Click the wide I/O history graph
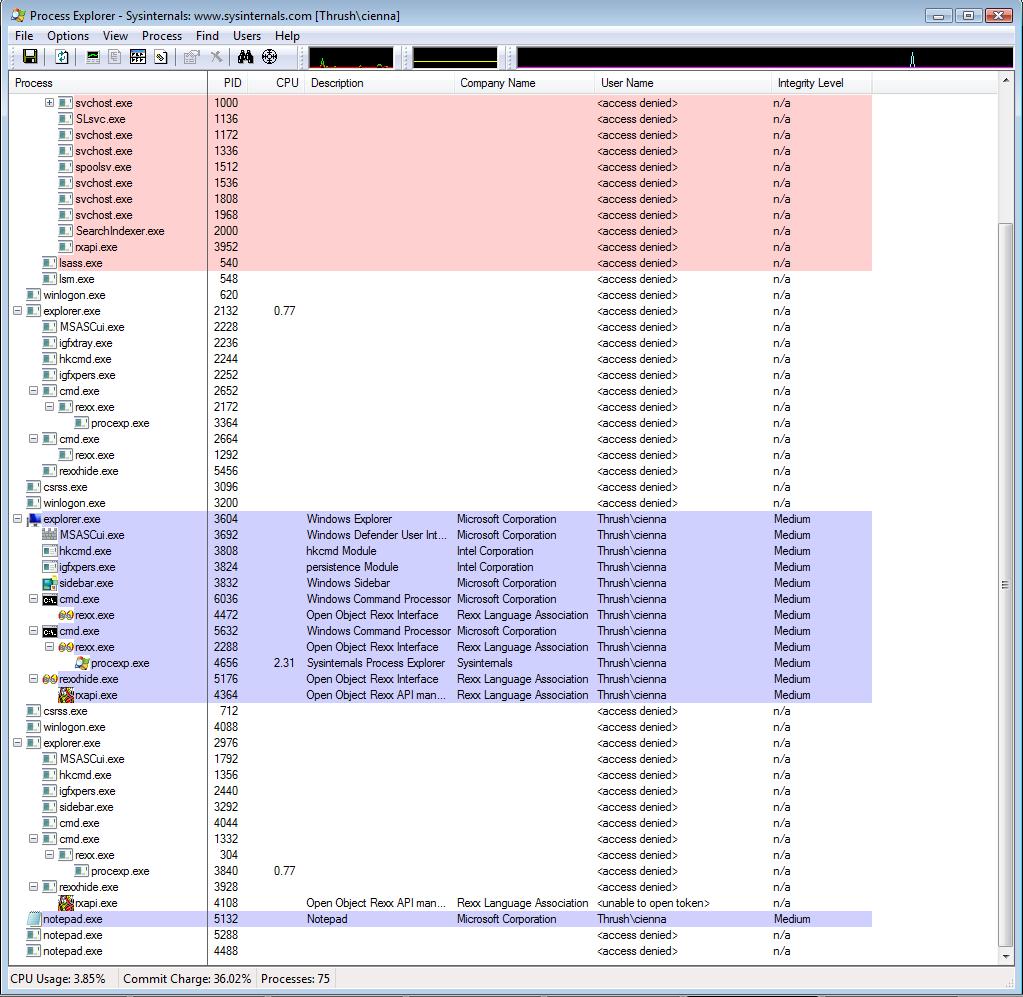Image resolution: width=1023 pixels, height=997 pixels. [x=765, y=57]
